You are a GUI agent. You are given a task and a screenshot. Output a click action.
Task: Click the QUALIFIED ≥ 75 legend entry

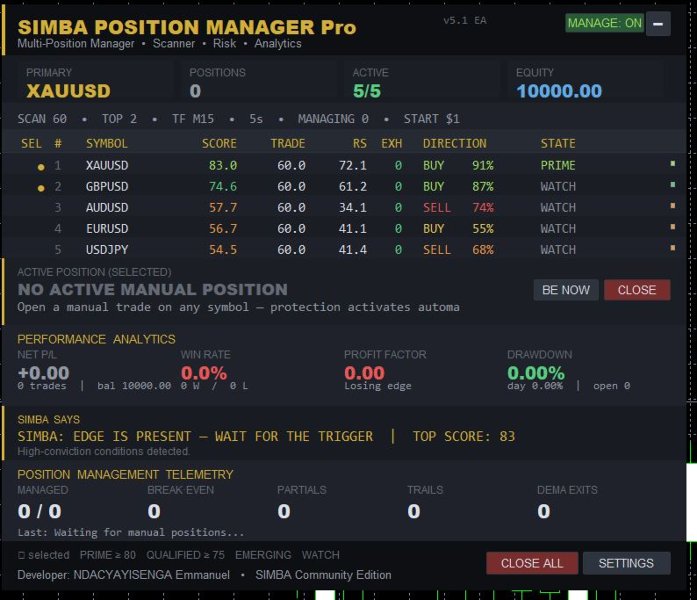[x=185, y=555]
